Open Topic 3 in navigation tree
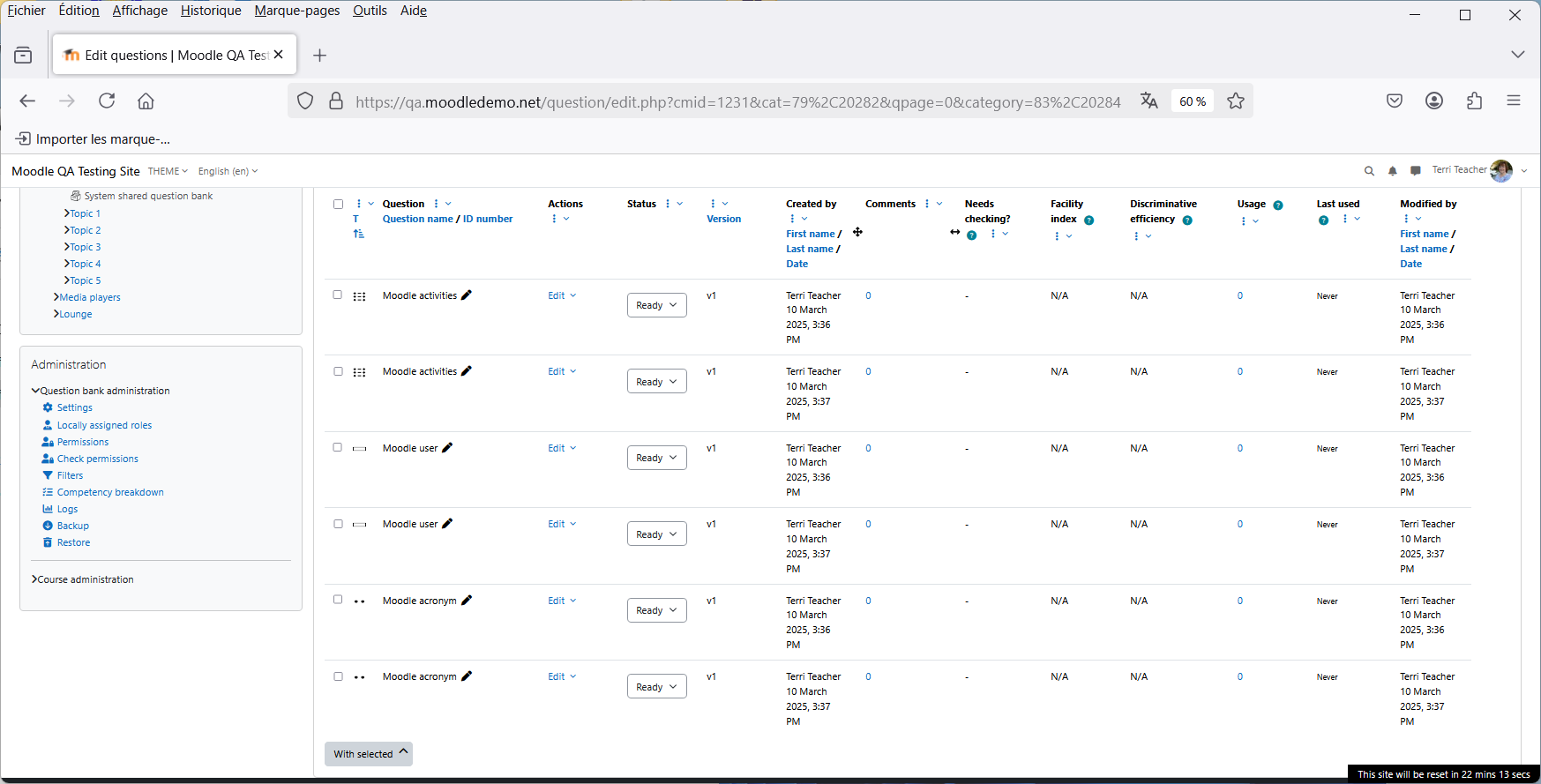 pos(86,247)
